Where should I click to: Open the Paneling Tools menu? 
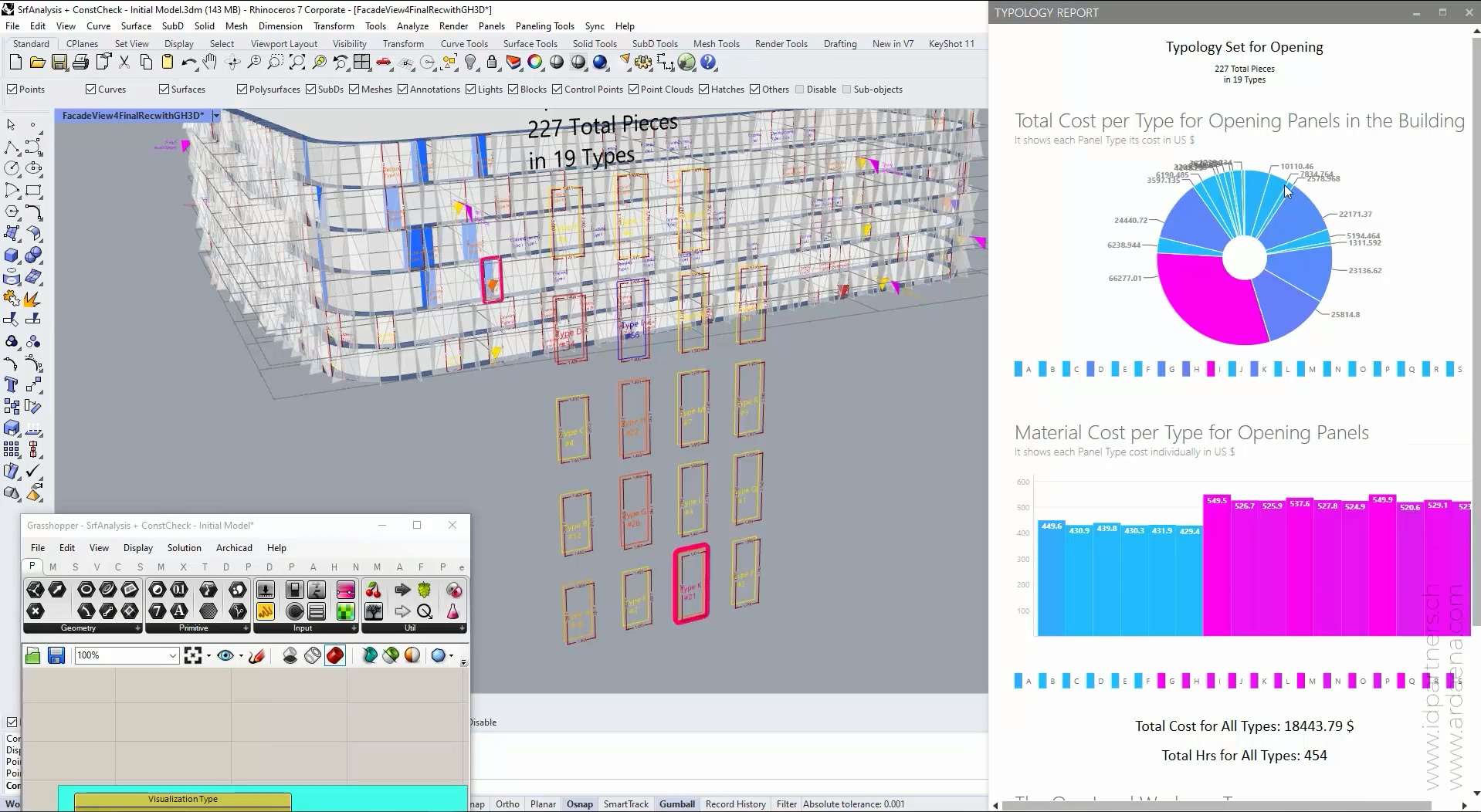(x=544, y=25)
